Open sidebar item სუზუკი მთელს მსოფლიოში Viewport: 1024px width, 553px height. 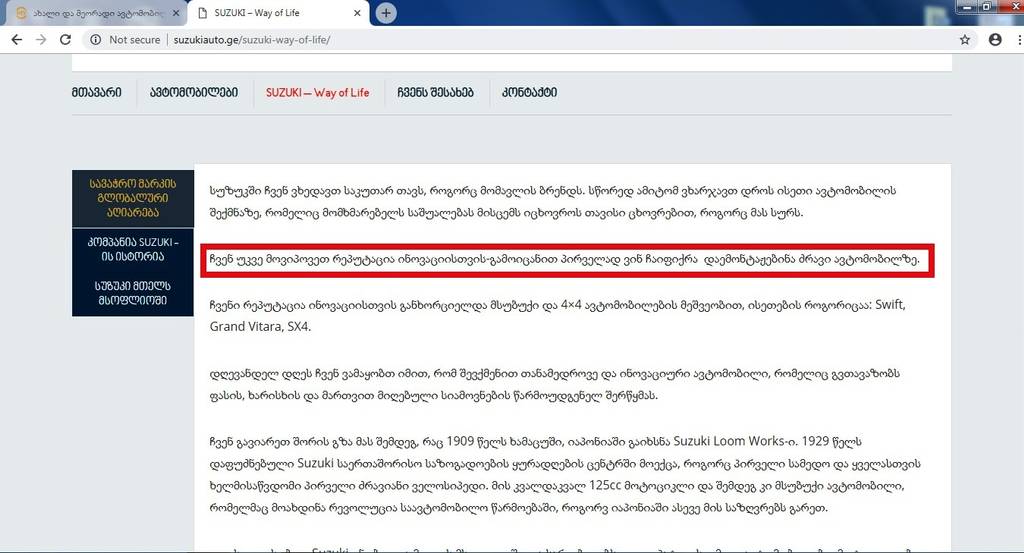(133, 293)
